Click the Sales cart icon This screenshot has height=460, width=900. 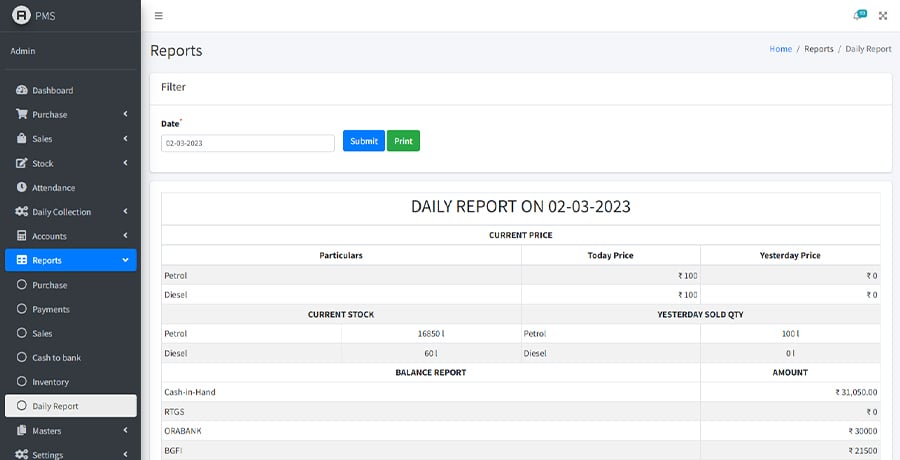point(22,139)
